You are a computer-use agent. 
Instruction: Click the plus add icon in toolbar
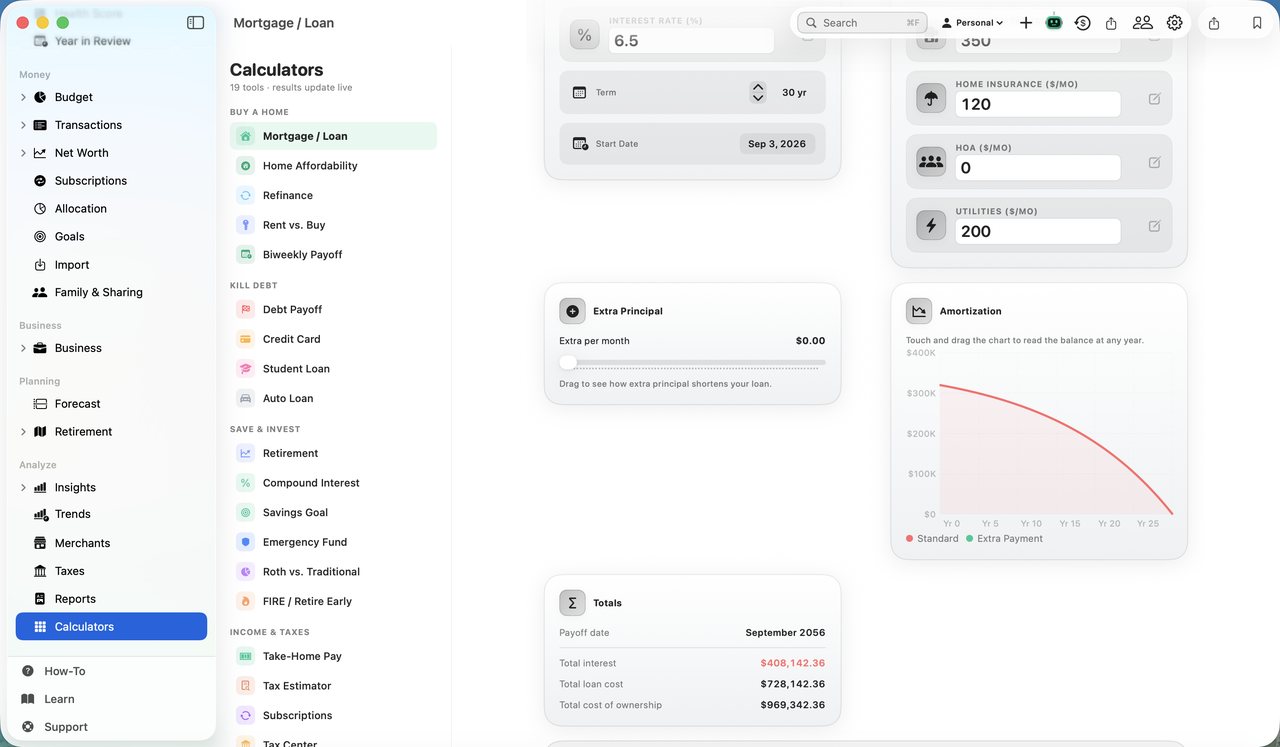[x=1026, y=22]
